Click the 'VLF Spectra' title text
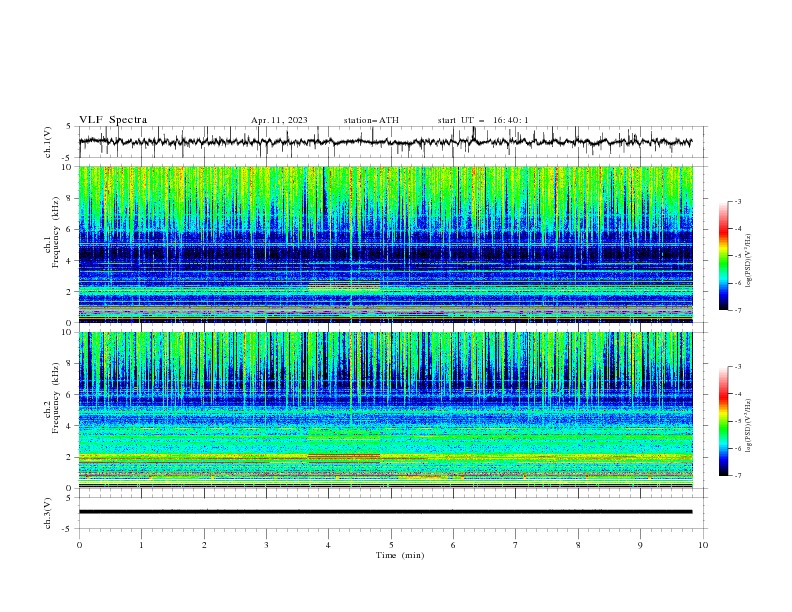 113,120
